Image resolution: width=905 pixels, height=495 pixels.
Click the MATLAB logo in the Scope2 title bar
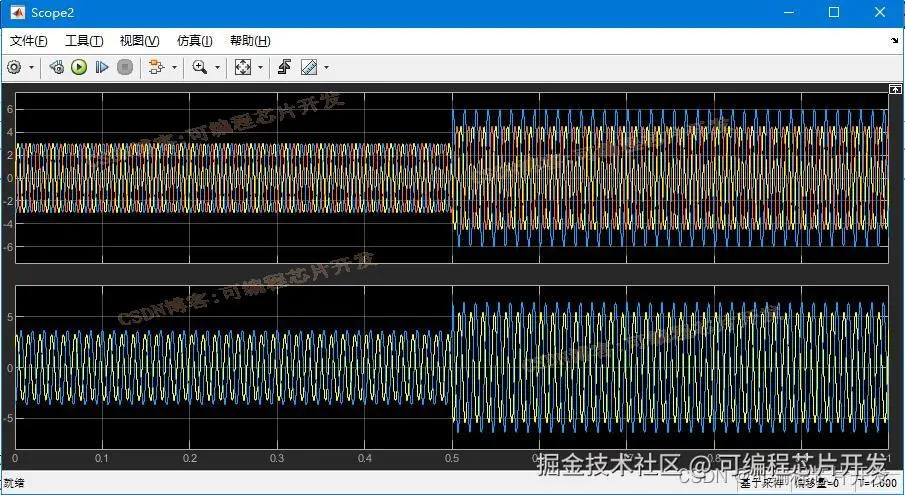coord(17,13)
